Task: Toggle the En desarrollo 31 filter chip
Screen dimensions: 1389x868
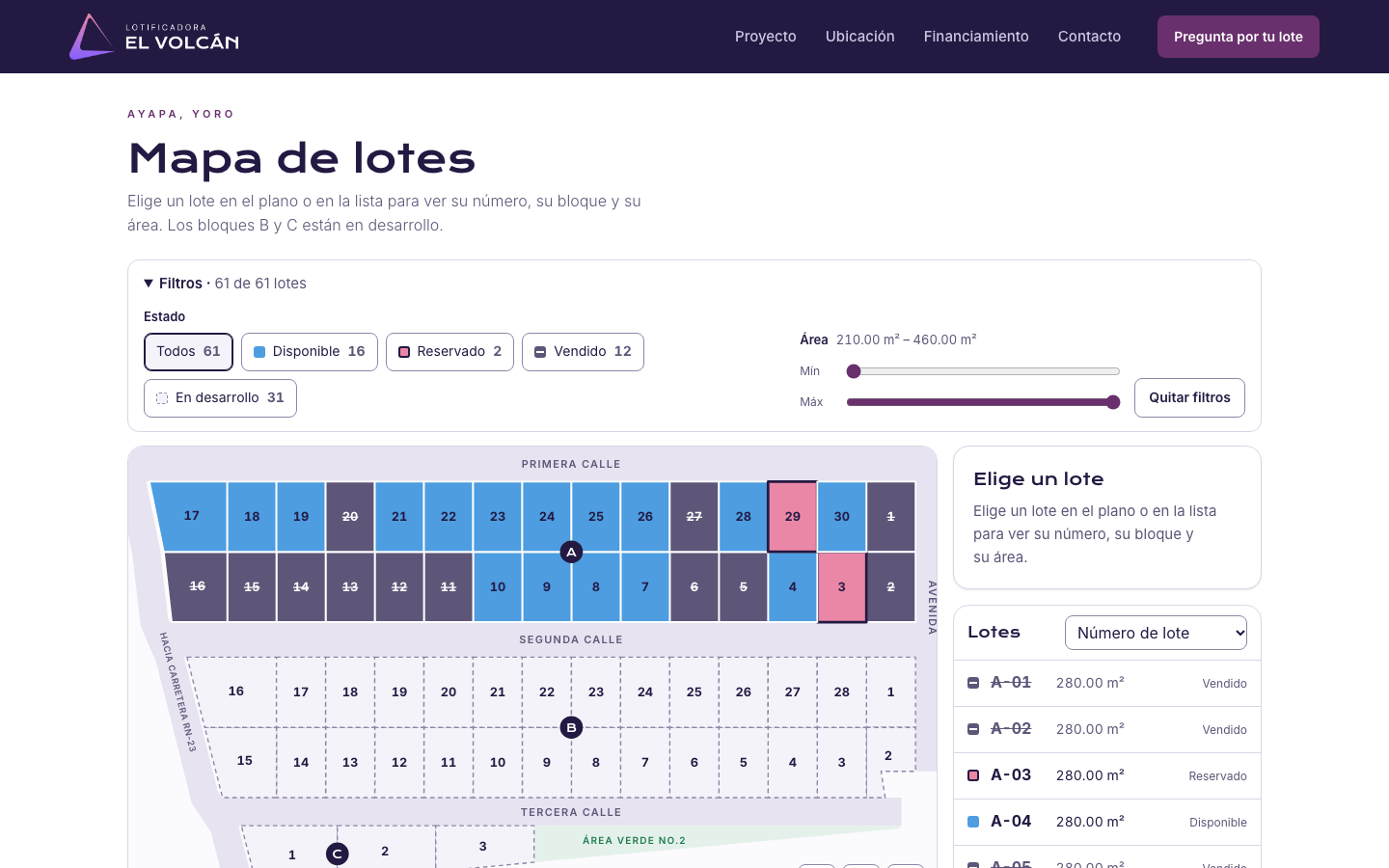Action: tap(220, 398)
